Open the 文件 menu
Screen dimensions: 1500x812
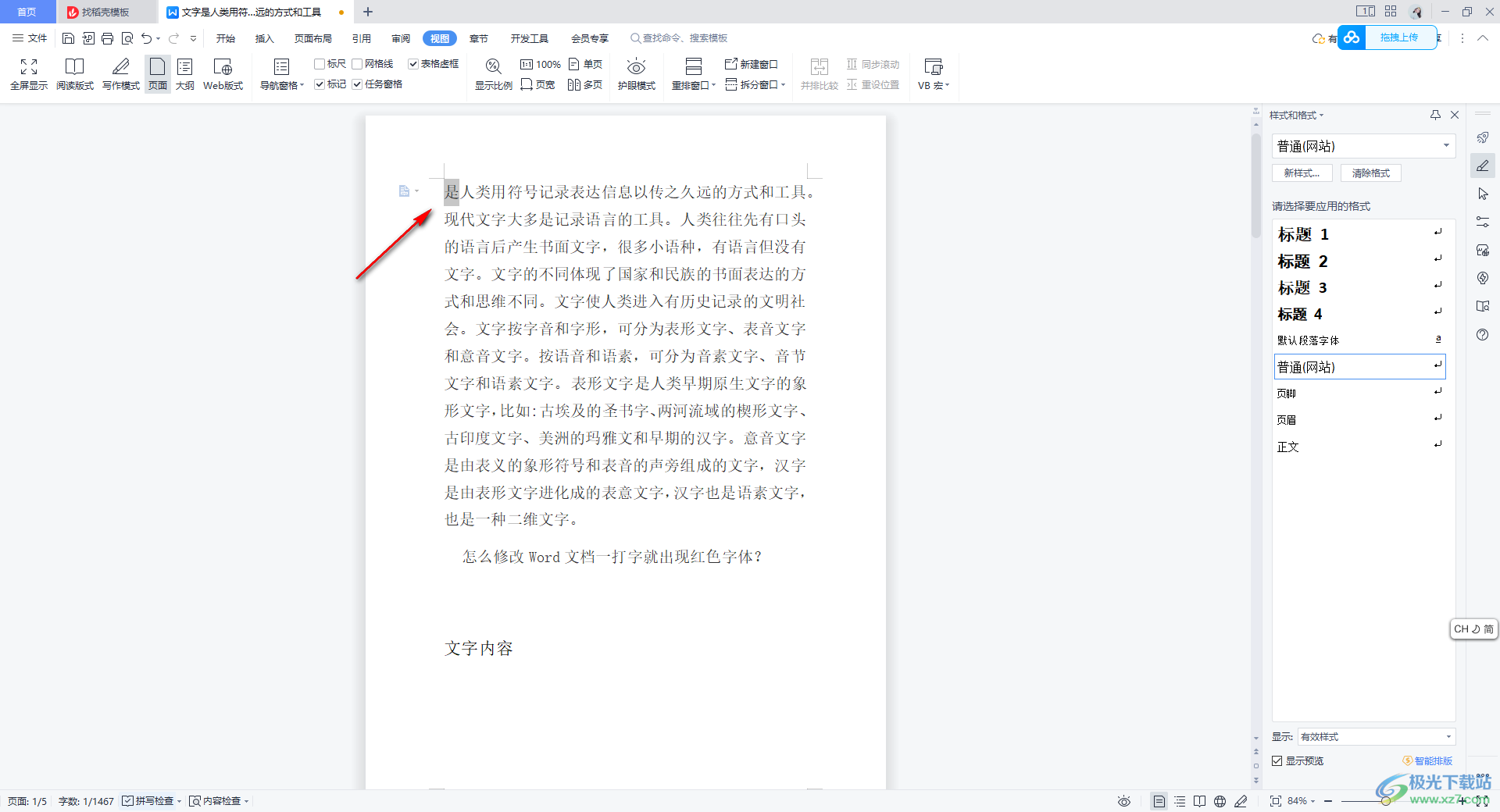click(x=30, y=38)
